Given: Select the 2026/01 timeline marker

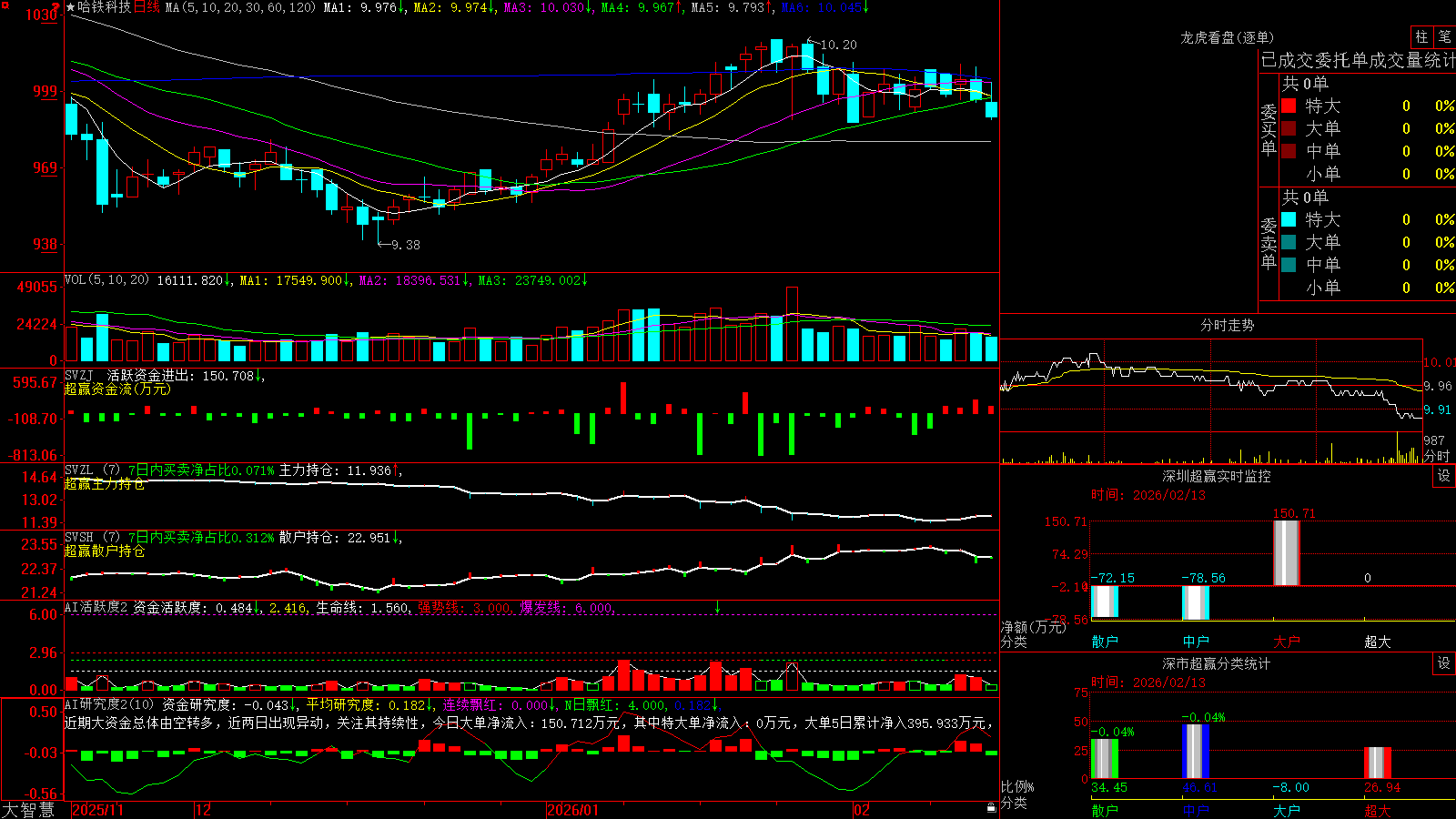Looking at the screenshot, I should pos(573,810).
